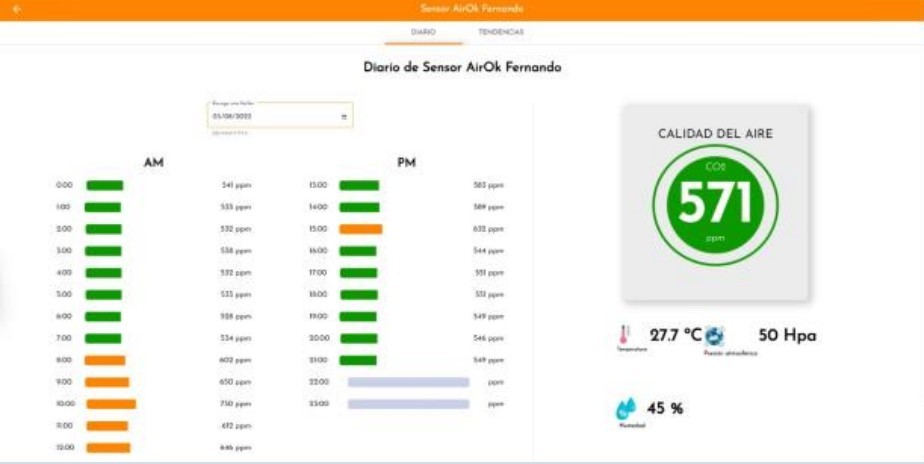This screenshot has width=924, height=464.
Task: Select the orange bar for 10:00 AM
Action: [x=111, y=404]
